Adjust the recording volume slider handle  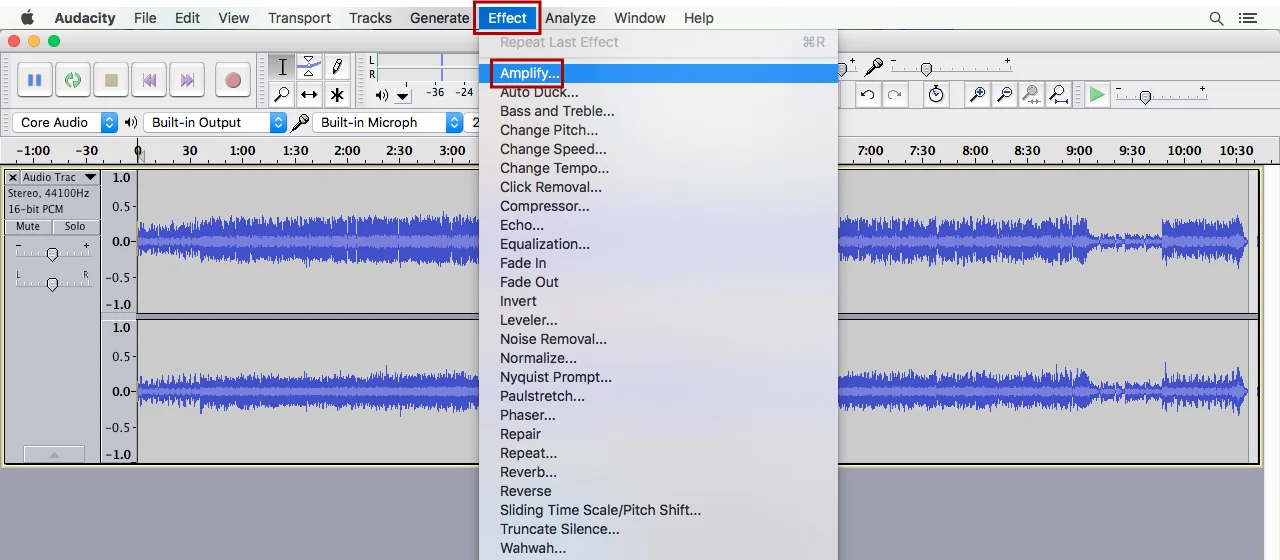click(x=927, y=69)
